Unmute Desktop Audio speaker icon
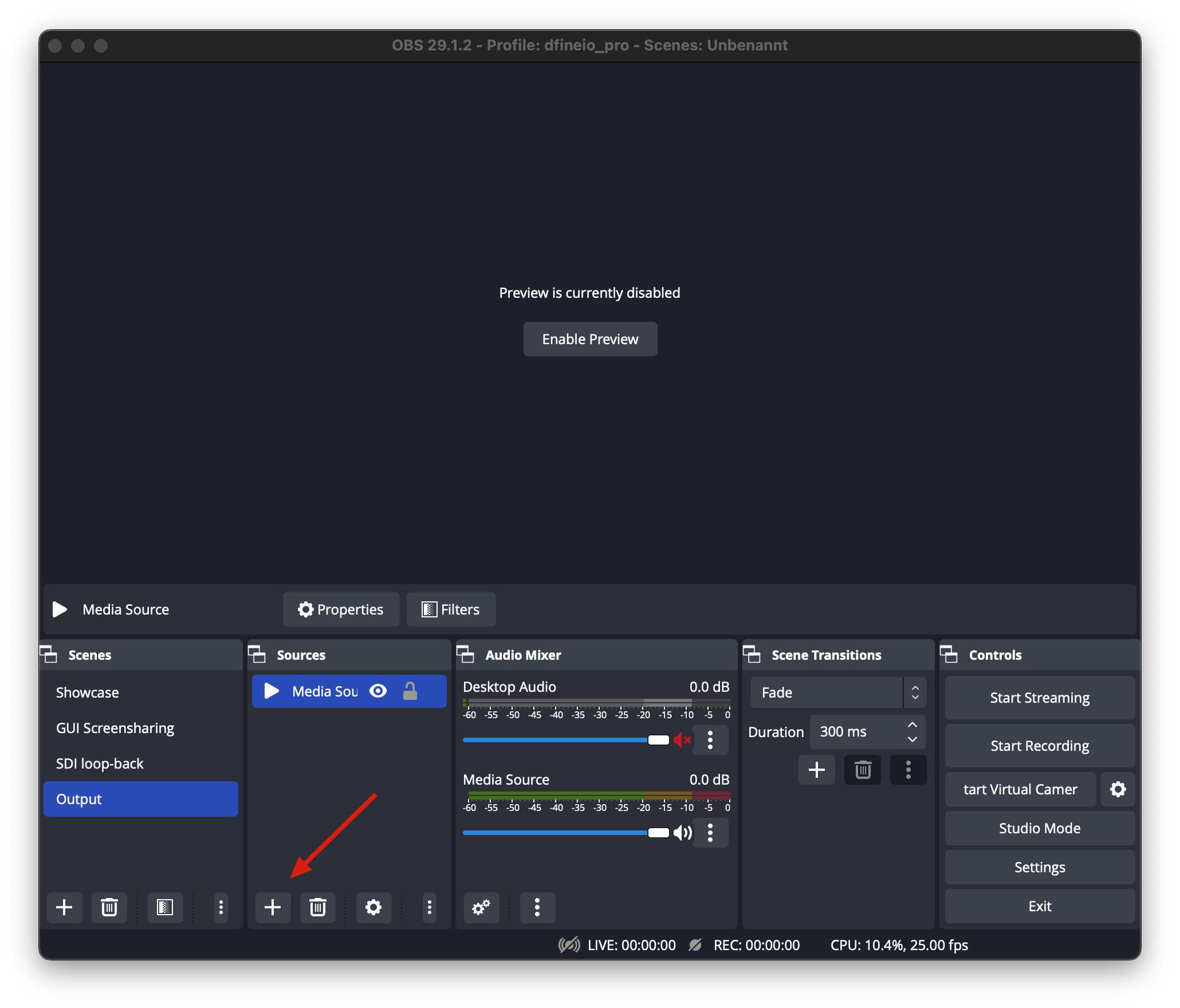This screenshot has width=1180, height=1008. click(682, 740)
